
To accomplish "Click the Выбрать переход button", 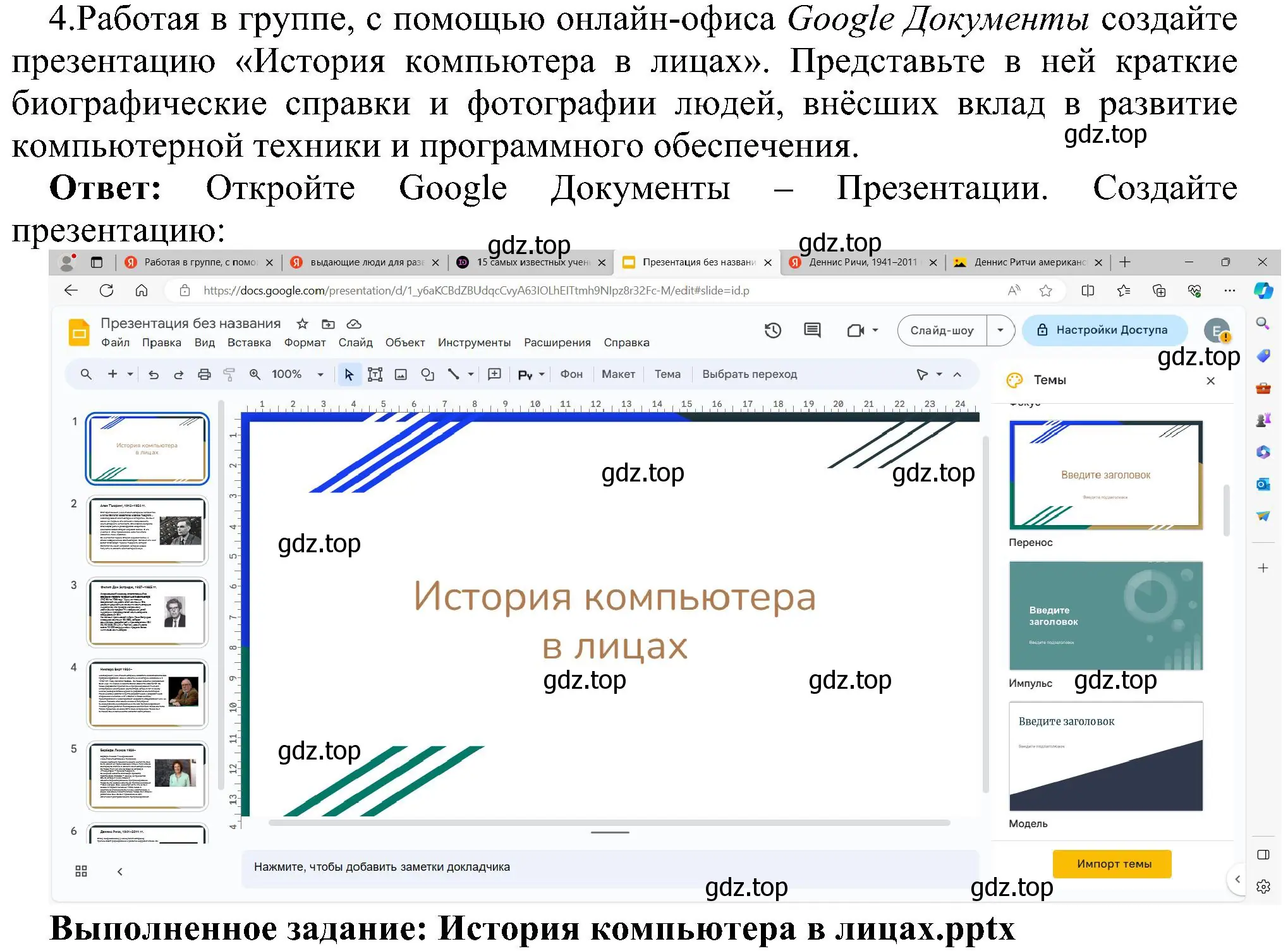I will pos(750,375).
